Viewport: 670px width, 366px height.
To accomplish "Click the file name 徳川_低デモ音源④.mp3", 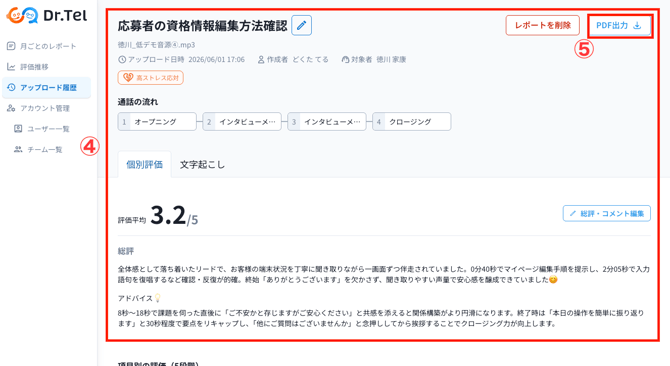I will [x=157, y=44].
